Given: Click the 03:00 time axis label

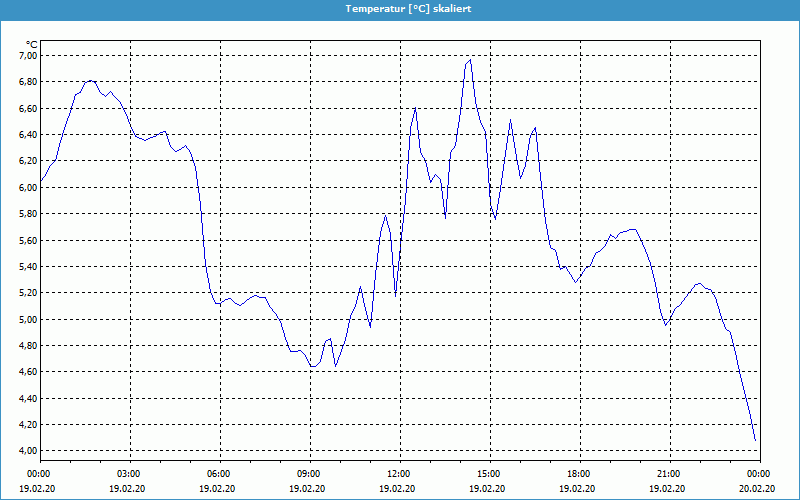Looking at the screenshot, I should (129, 474).
